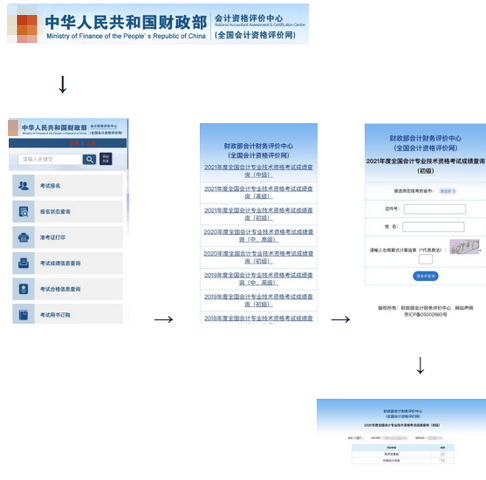Click the printer icon for 准考证打印

coord(23,237)
